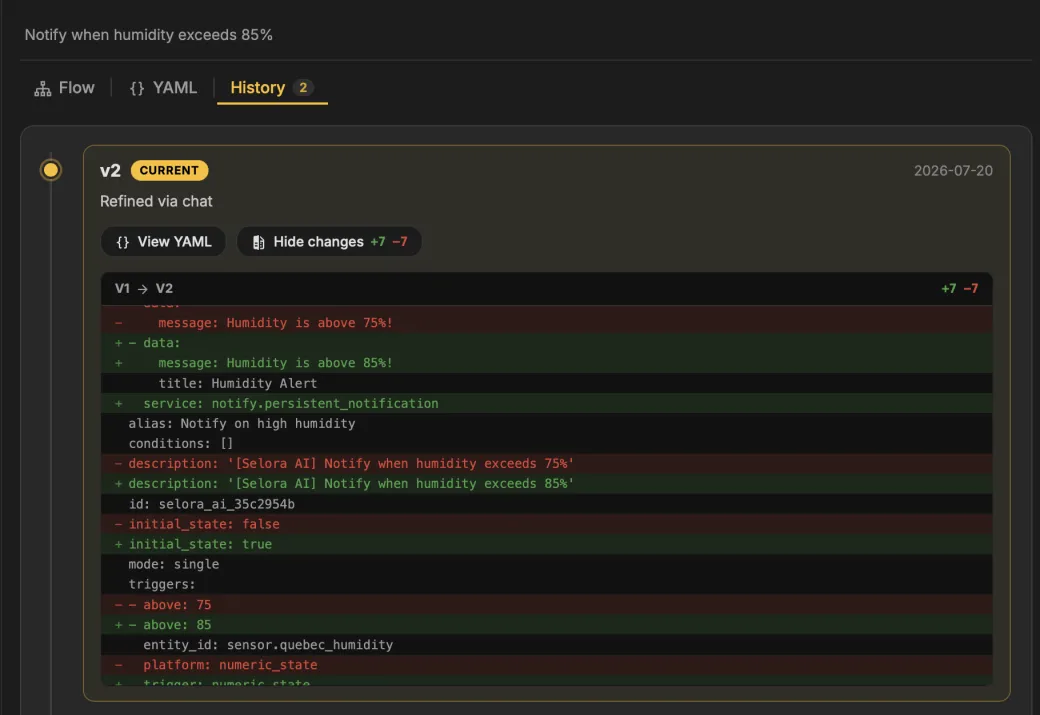Click Hide changes button
1040x715 pixels.
click(x=329, y=241)
